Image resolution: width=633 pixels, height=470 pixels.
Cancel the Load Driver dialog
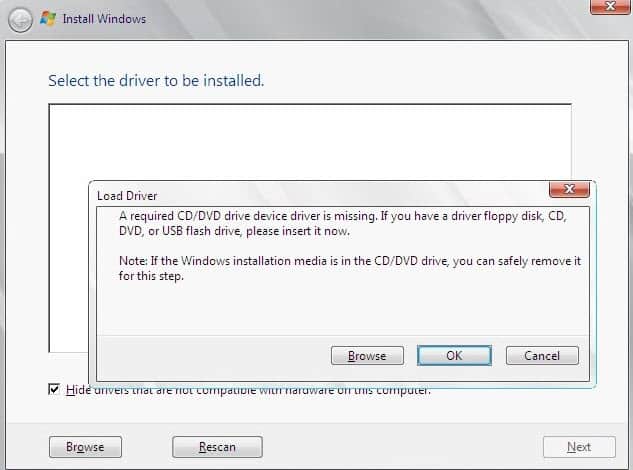point(542,356)
